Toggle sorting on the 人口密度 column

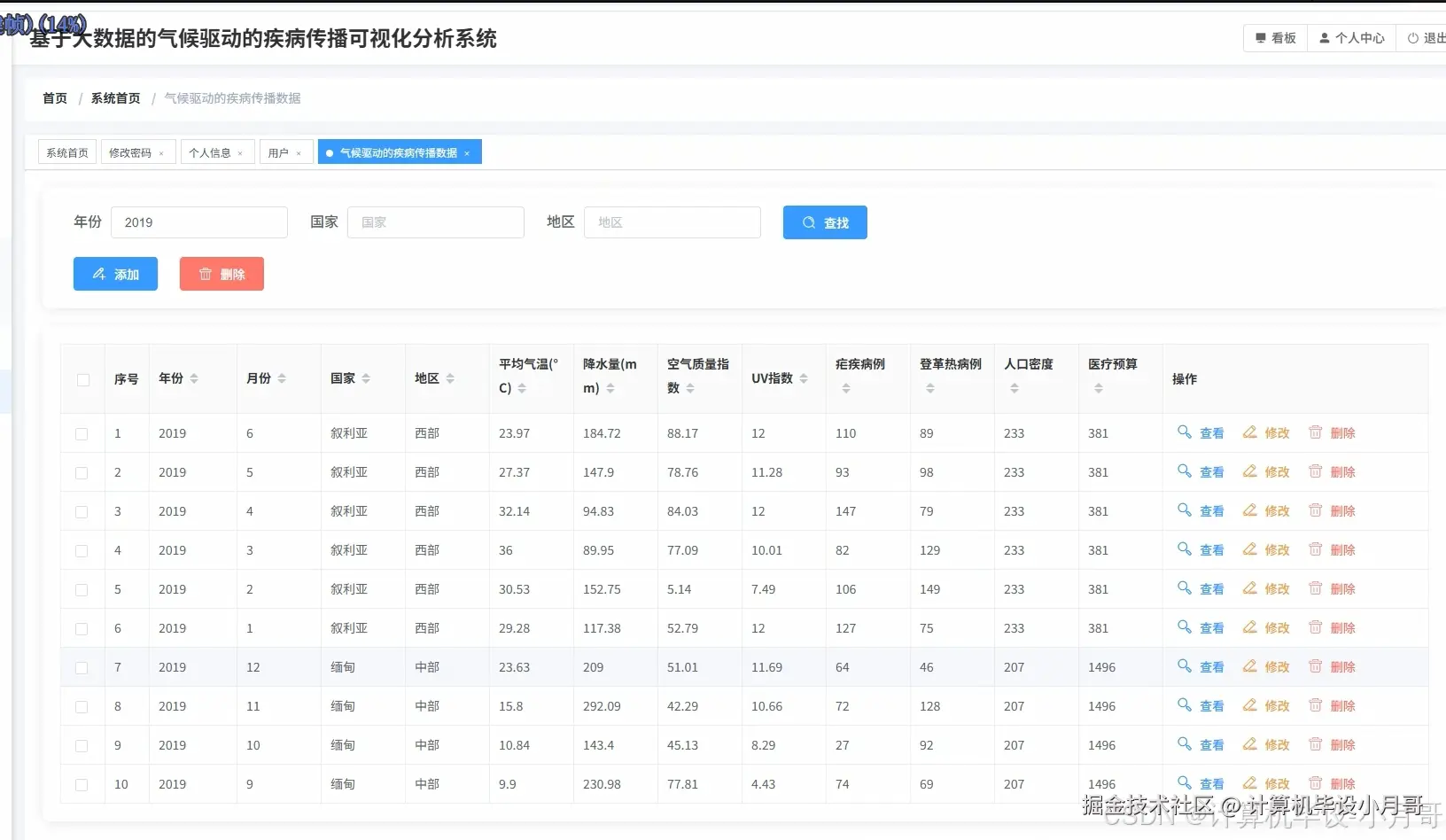pyautogui.click(x=1013, y=387)
